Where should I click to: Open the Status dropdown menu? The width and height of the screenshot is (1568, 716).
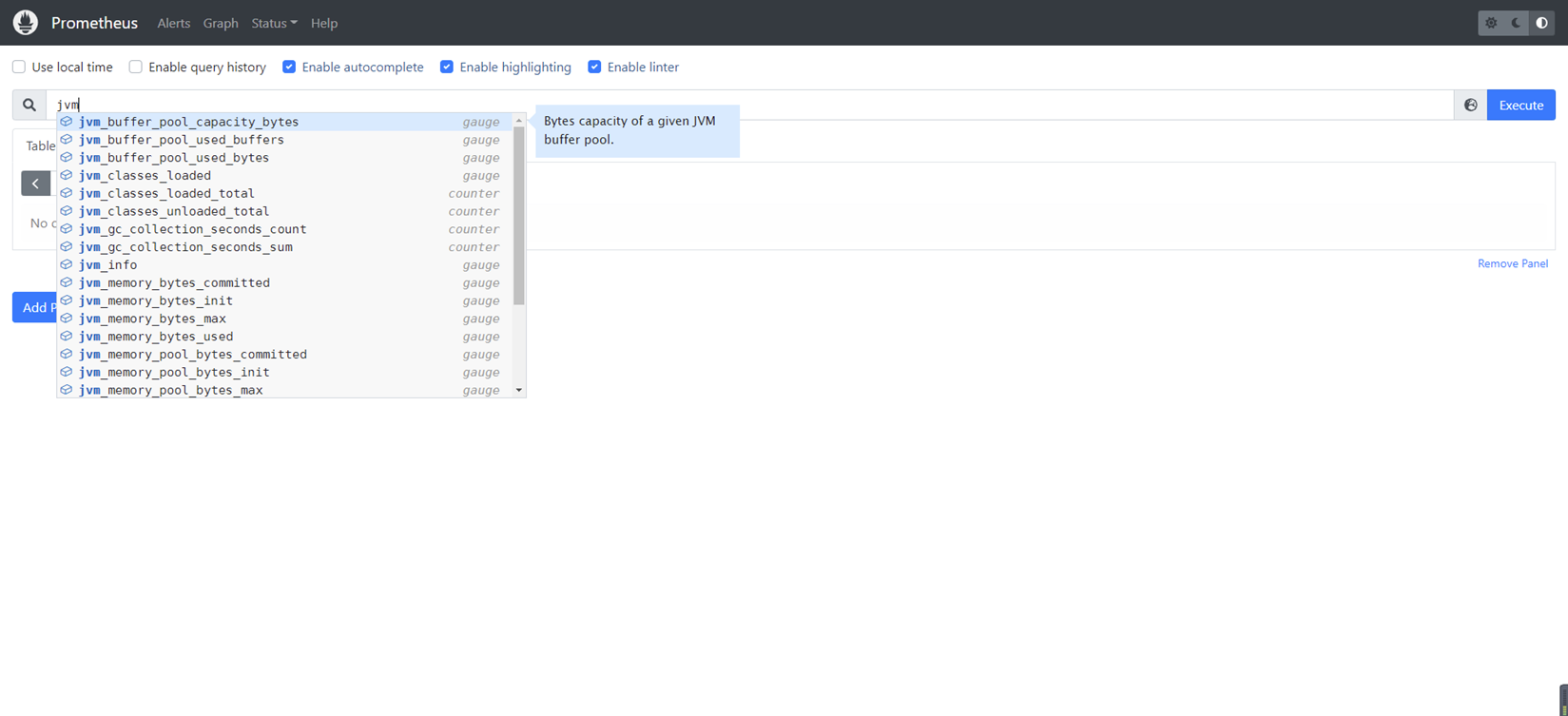pos(274,23)
